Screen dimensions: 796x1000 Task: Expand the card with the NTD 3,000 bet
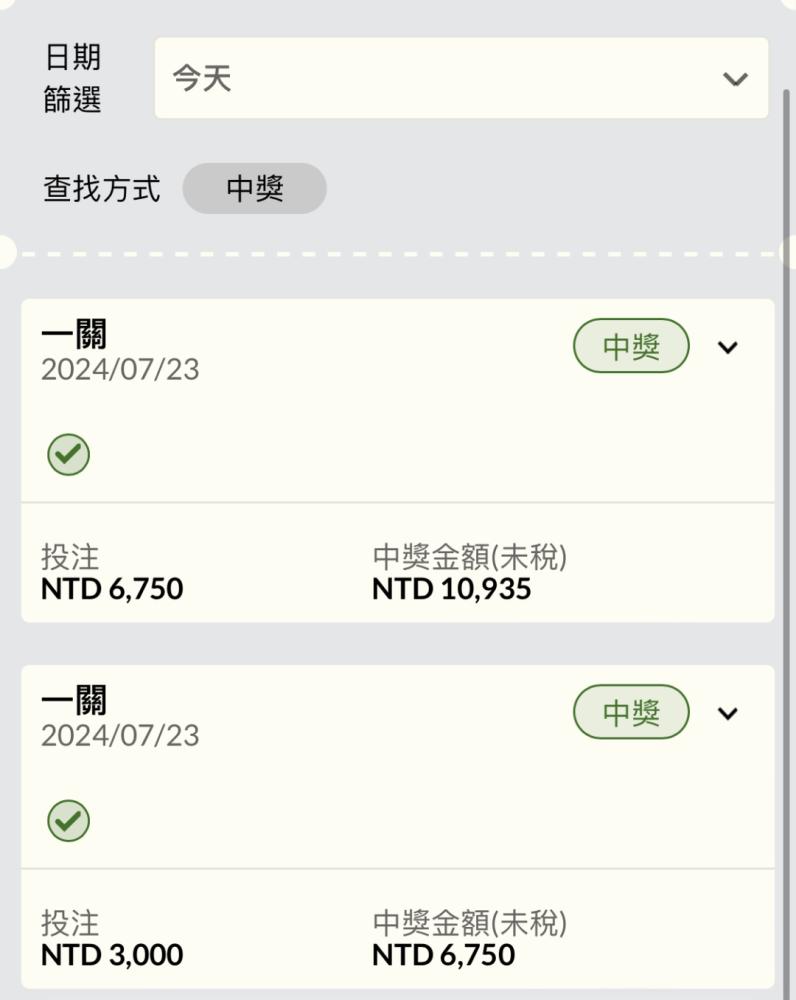pos(728,714)
